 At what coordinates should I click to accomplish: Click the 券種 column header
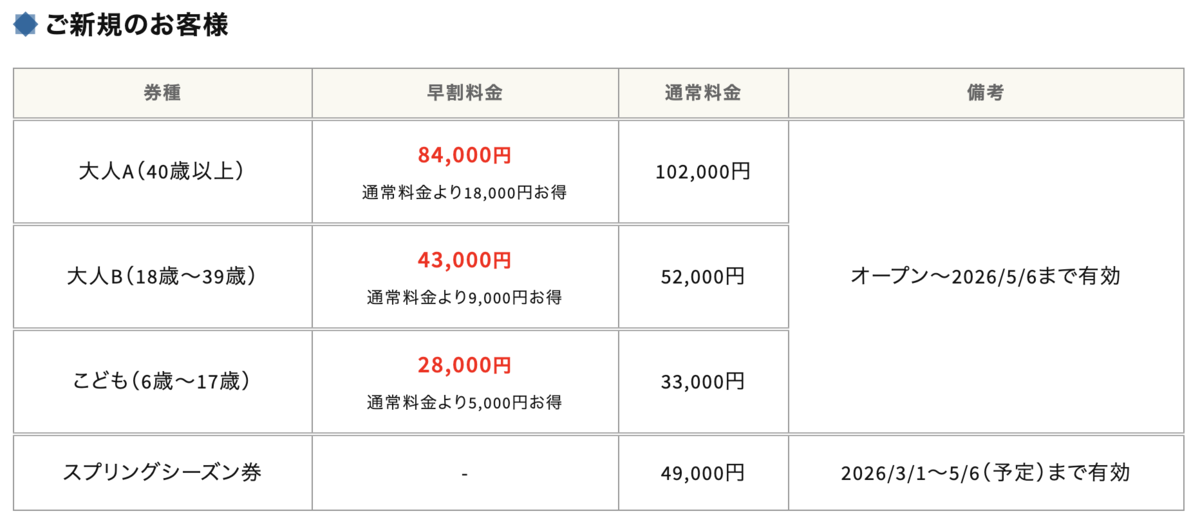point(162,93)
